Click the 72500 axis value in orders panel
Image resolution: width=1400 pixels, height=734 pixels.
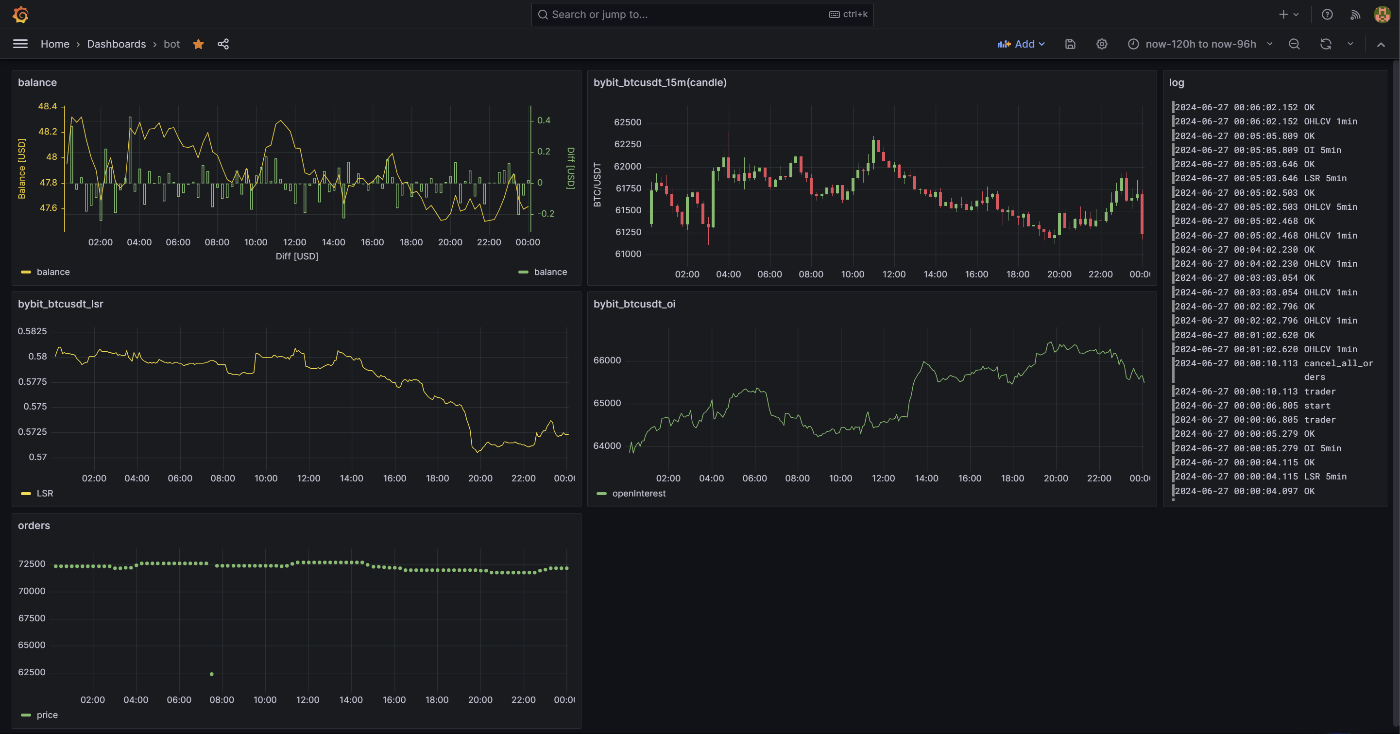(x=33, y=564)
